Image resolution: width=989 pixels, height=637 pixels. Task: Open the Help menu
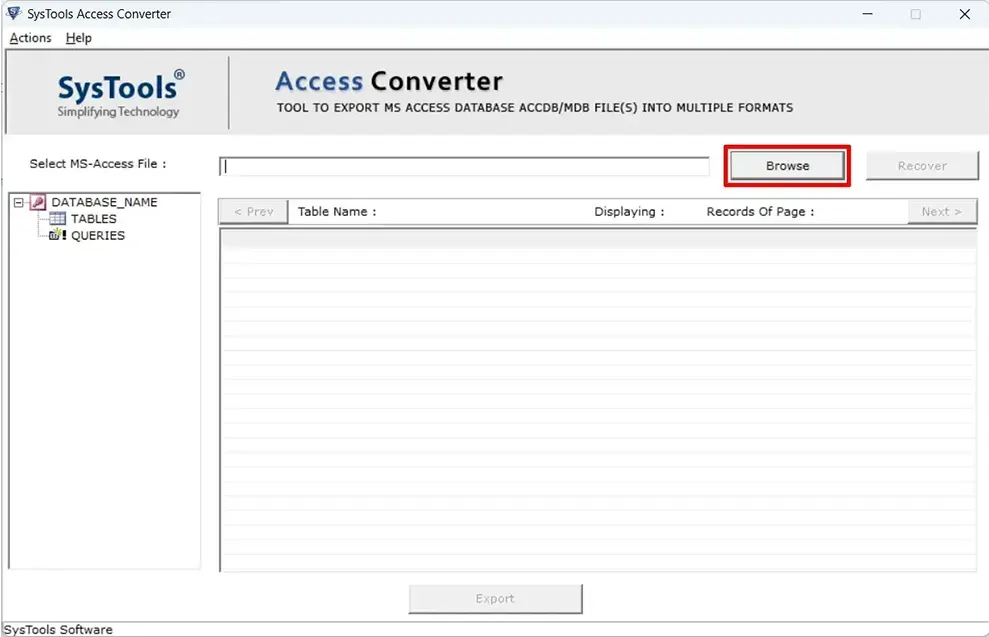click(x=78, y=38)
